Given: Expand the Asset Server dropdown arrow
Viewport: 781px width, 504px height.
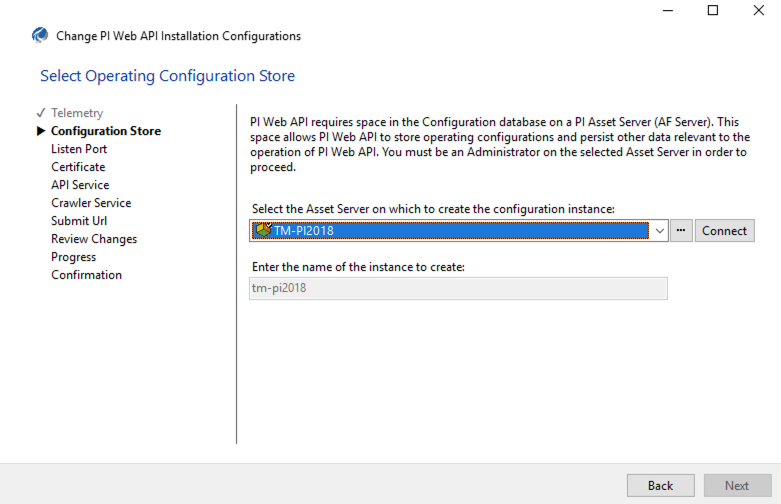Looking at the screenshot, I should click(x=659, y=231).
